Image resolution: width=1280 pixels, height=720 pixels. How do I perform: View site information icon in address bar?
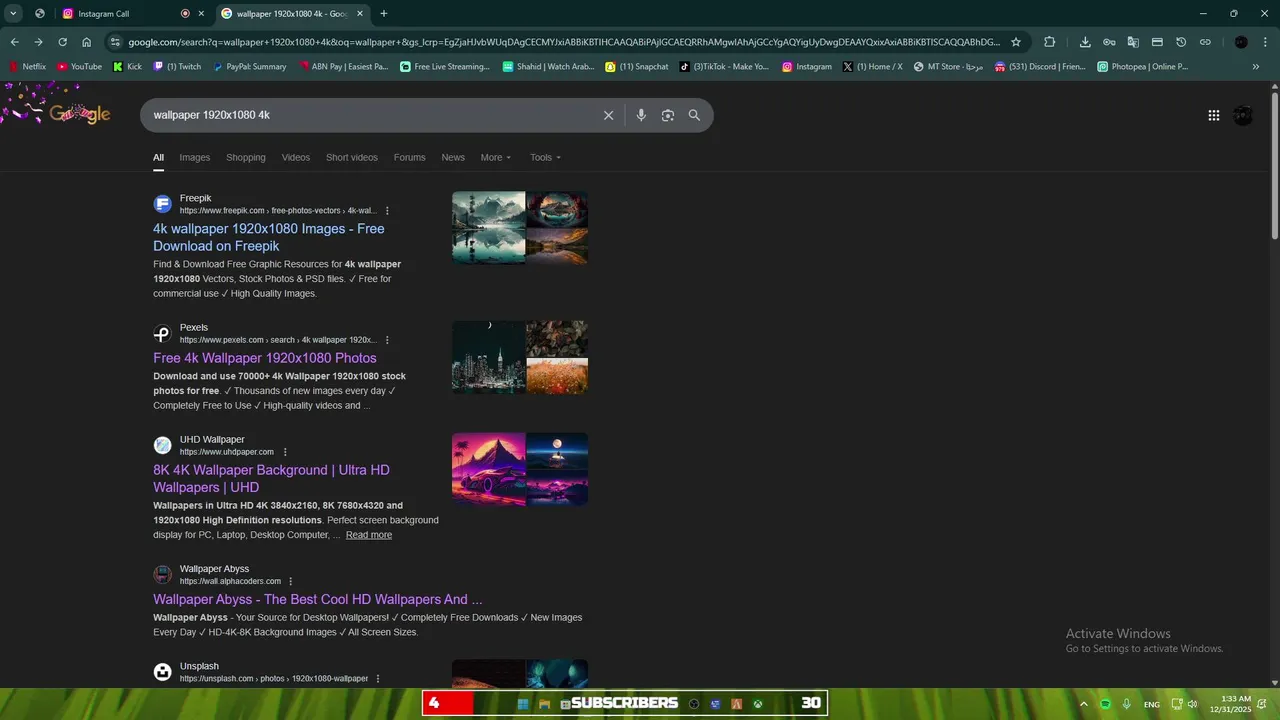click(115, 42)
